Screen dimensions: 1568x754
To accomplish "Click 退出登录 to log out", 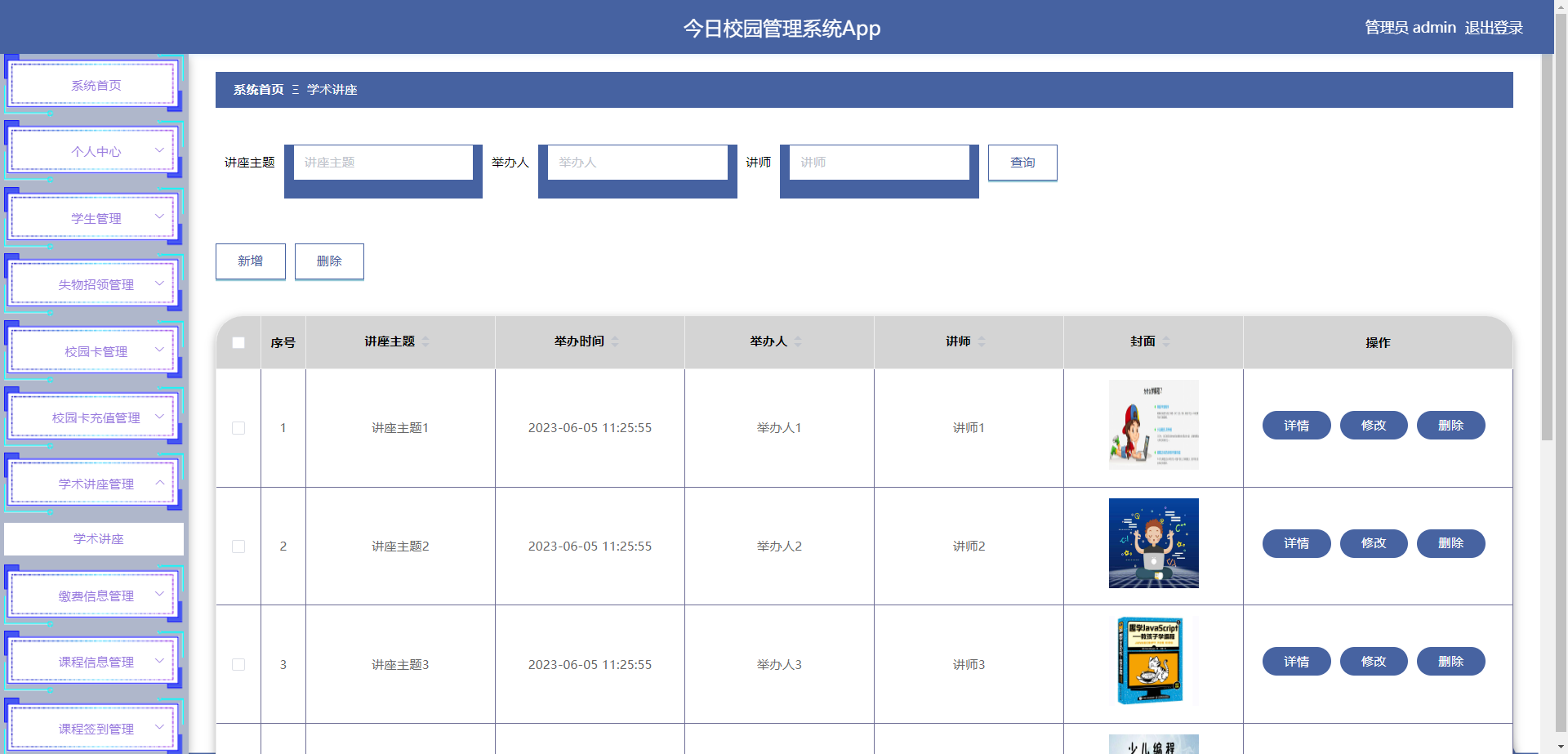I will [x=1494, y=27].
